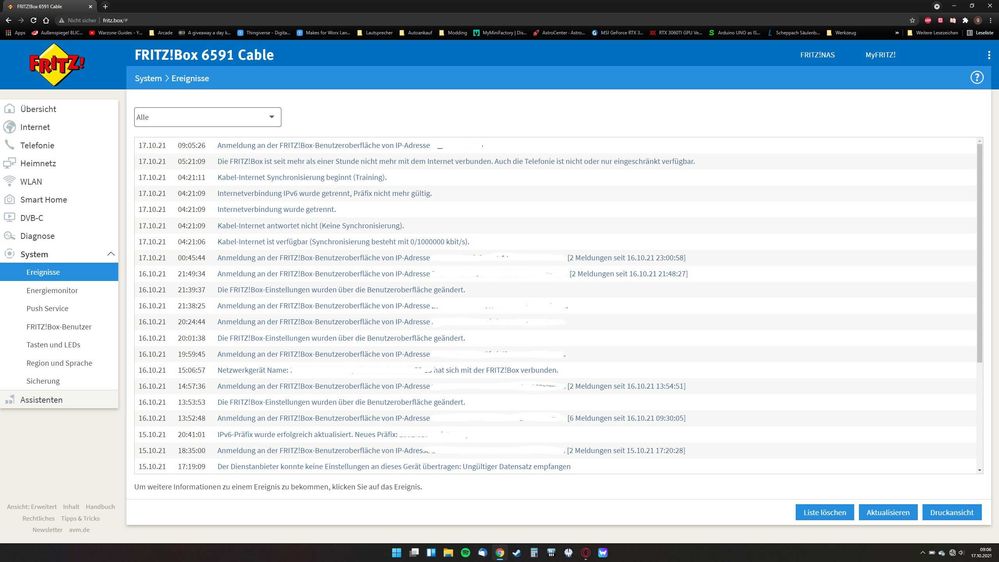Open the FRITZ!NAS link
This screenshot has height=562, width=999.
[817, 55]
